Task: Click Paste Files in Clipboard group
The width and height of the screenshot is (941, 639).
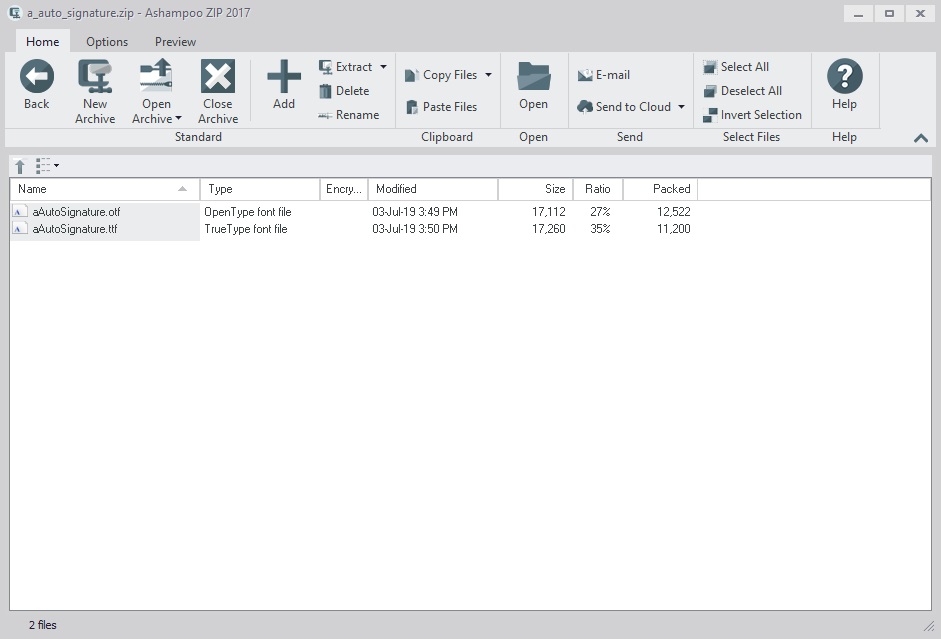Action: point(441,107)
